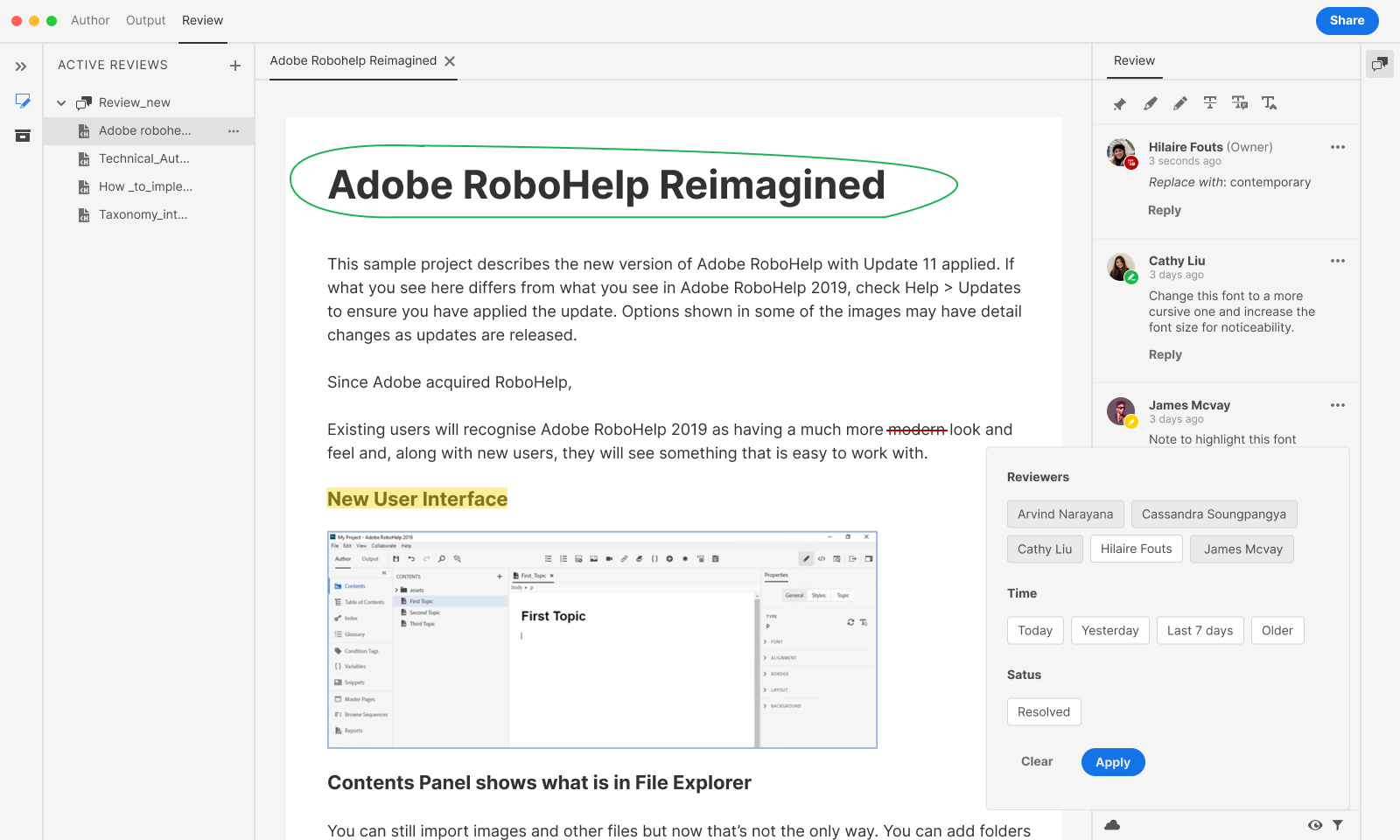
Task: Switch to the Author tab
Action: [x=90, y=20]
